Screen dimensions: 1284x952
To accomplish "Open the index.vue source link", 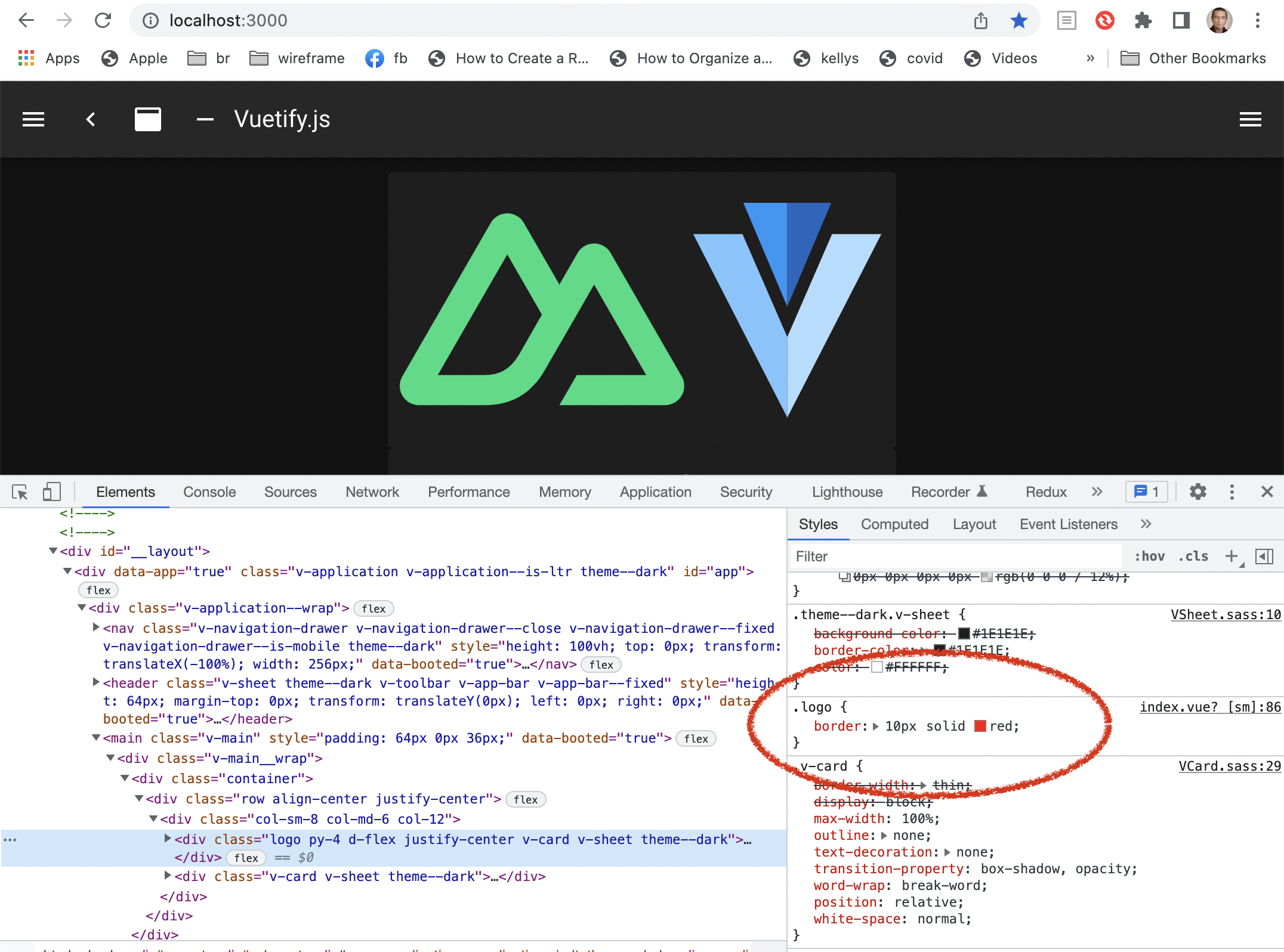I will (1211, 707).
